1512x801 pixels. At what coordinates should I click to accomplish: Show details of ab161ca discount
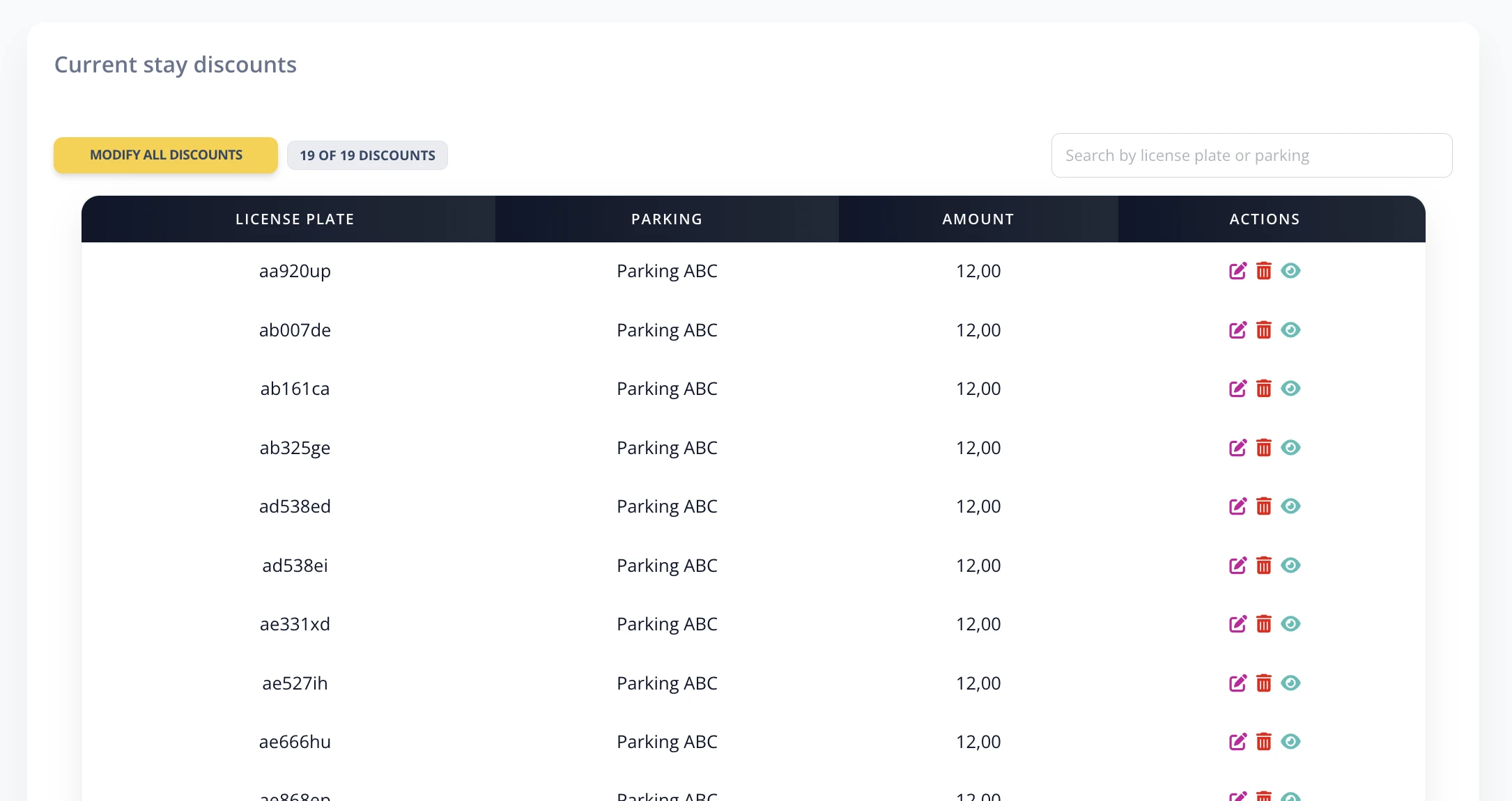[1290, 388]
